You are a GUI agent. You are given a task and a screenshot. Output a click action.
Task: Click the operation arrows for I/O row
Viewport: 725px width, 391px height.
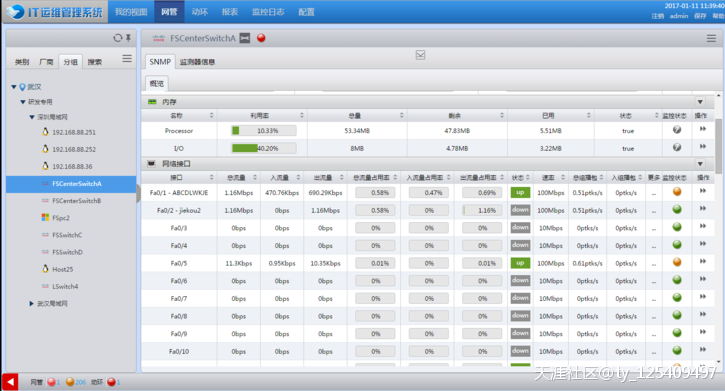coord(703,147)
